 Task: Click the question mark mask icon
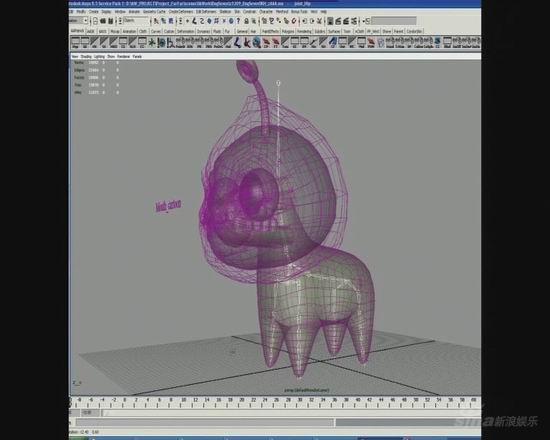(x=239, y=21)
